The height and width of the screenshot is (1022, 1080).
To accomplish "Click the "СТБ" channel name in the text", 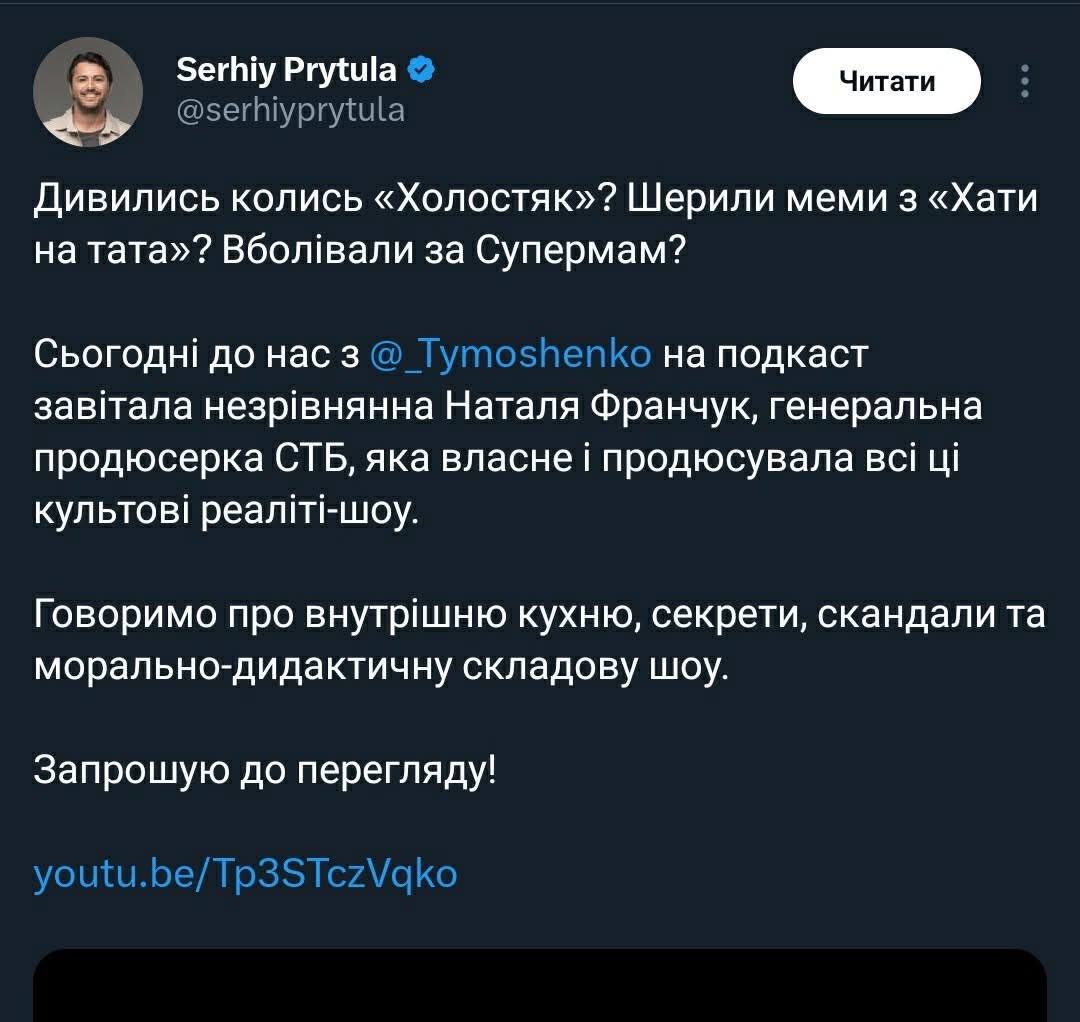I will pos(307,459).
